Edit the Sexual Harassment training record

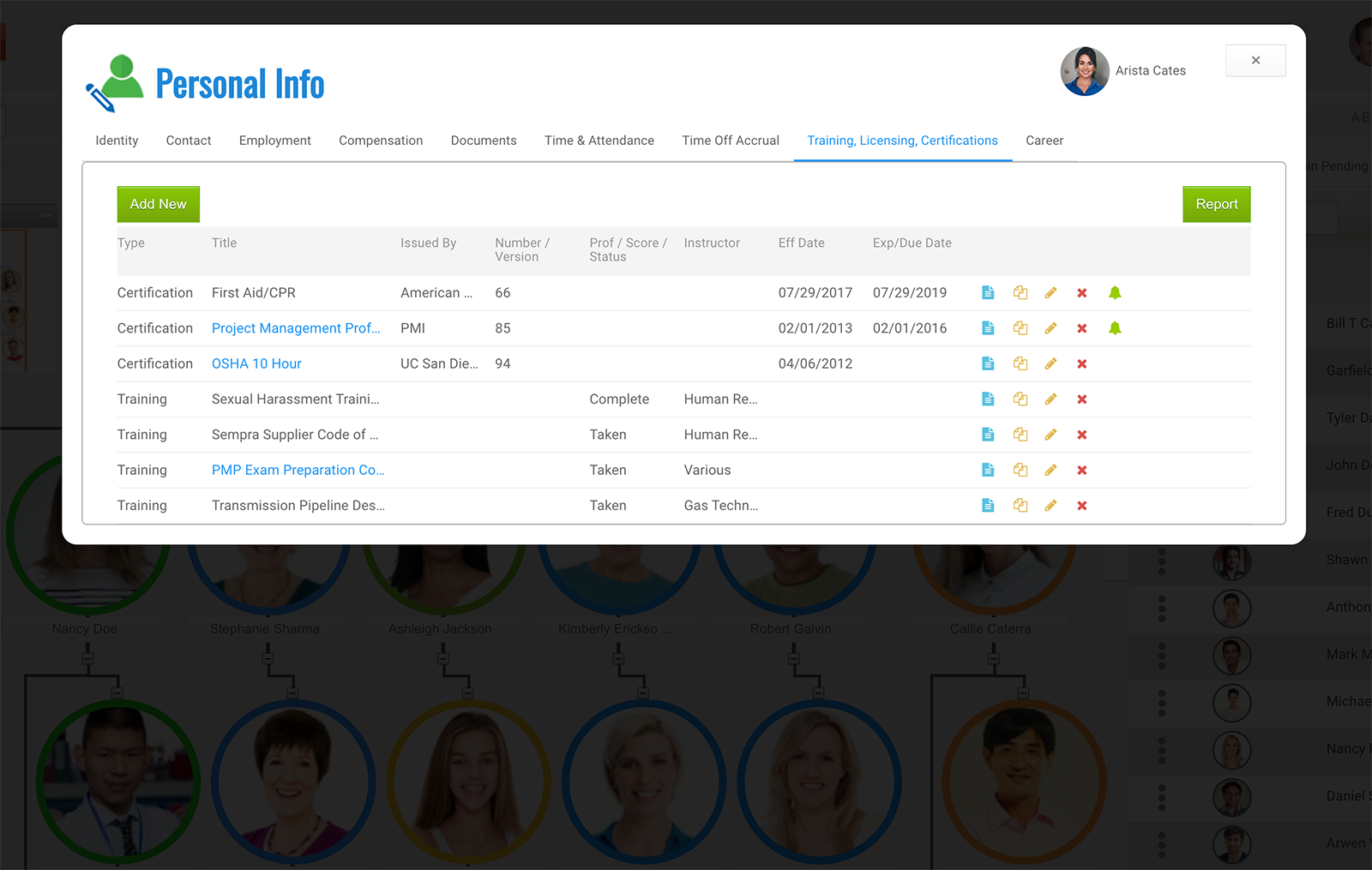[1050, 399]
